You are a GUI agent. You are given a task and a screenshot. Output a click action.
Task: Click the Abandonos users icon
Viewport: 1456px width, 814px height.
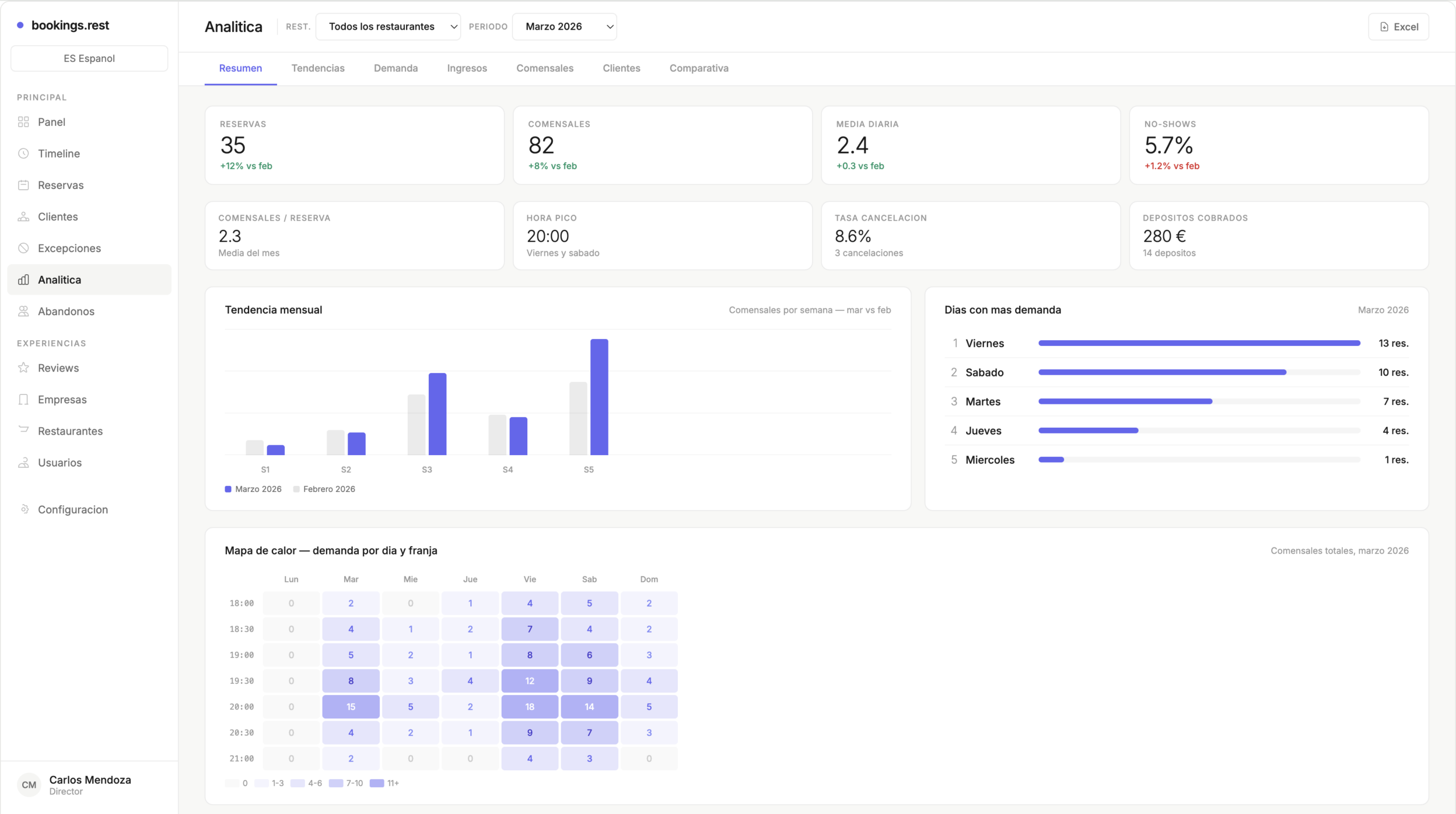(23, 311)
